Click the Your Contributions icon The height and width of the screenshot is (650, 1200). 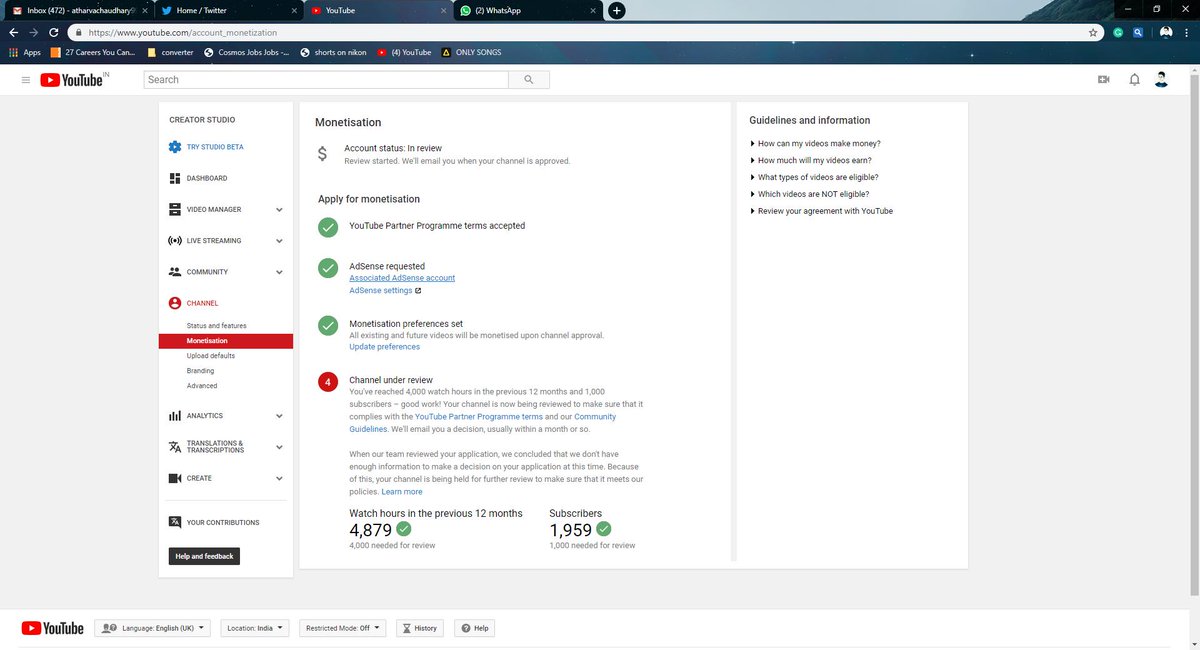point(175,522)
